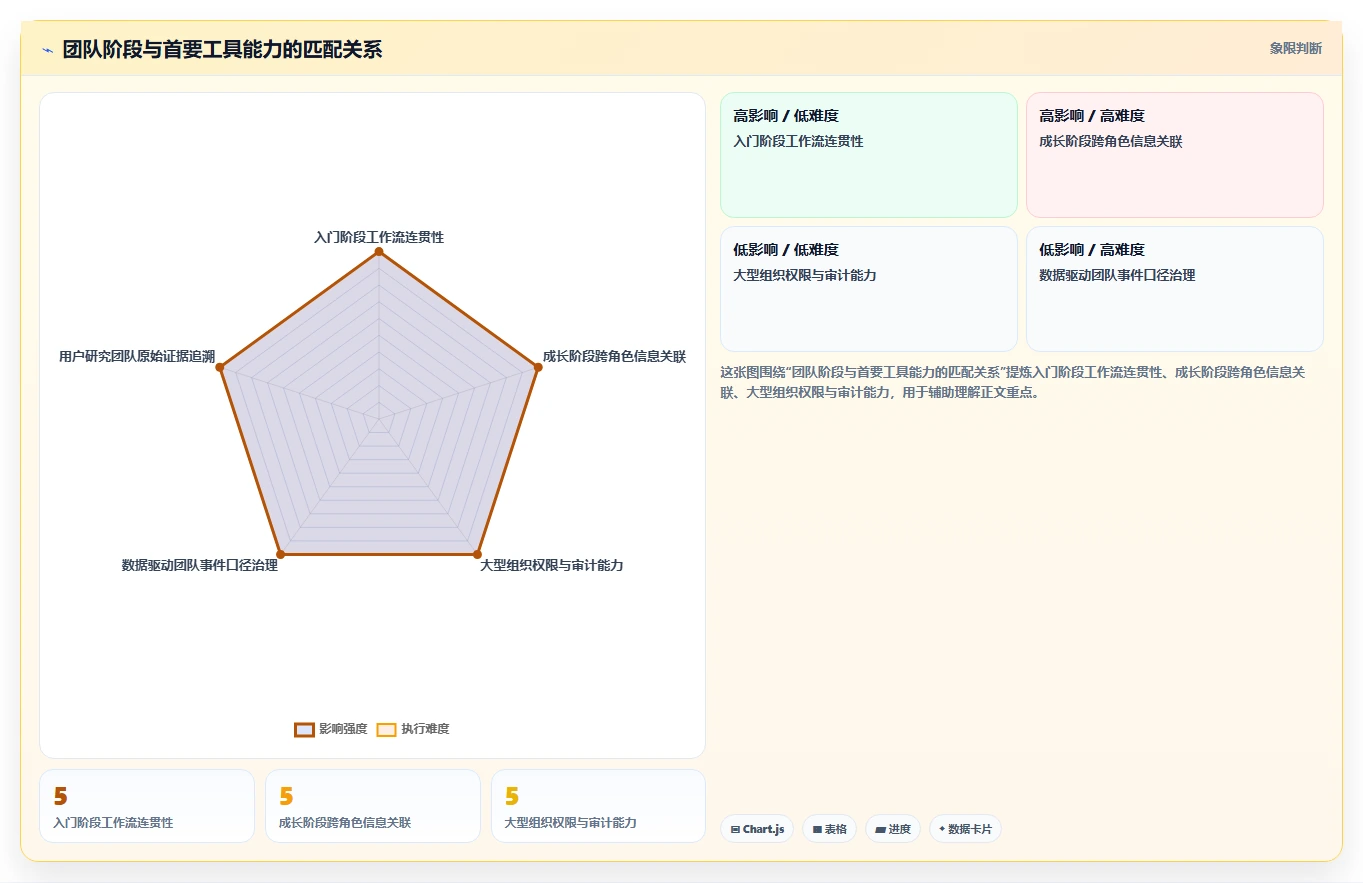Click stat card 成长阶段跨角色信息关联 showing 5

click(x=373, y=806)
